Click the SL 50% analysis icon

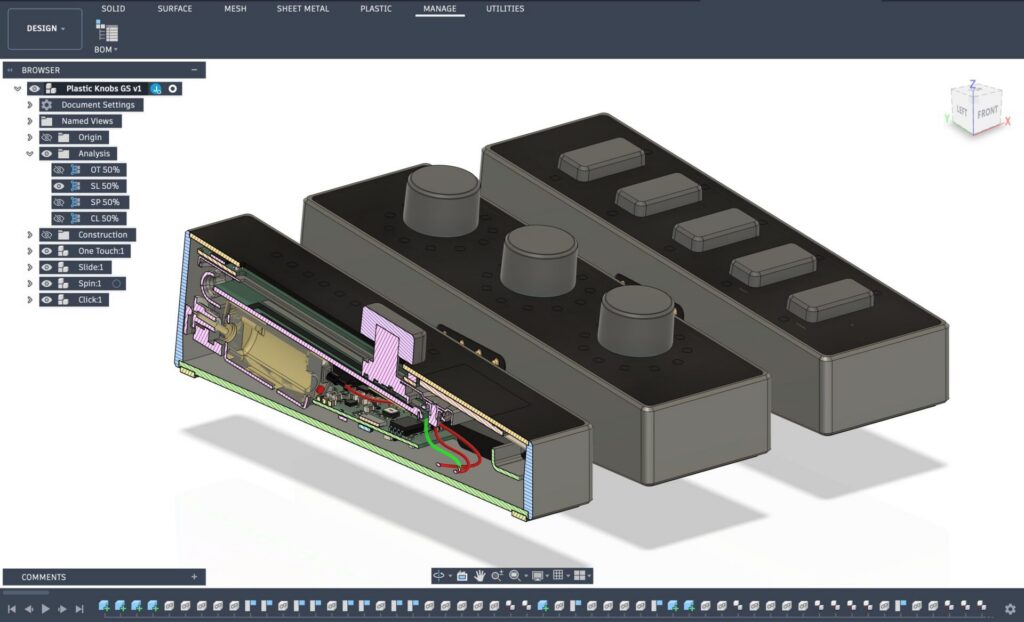click(x=76, y=186)
